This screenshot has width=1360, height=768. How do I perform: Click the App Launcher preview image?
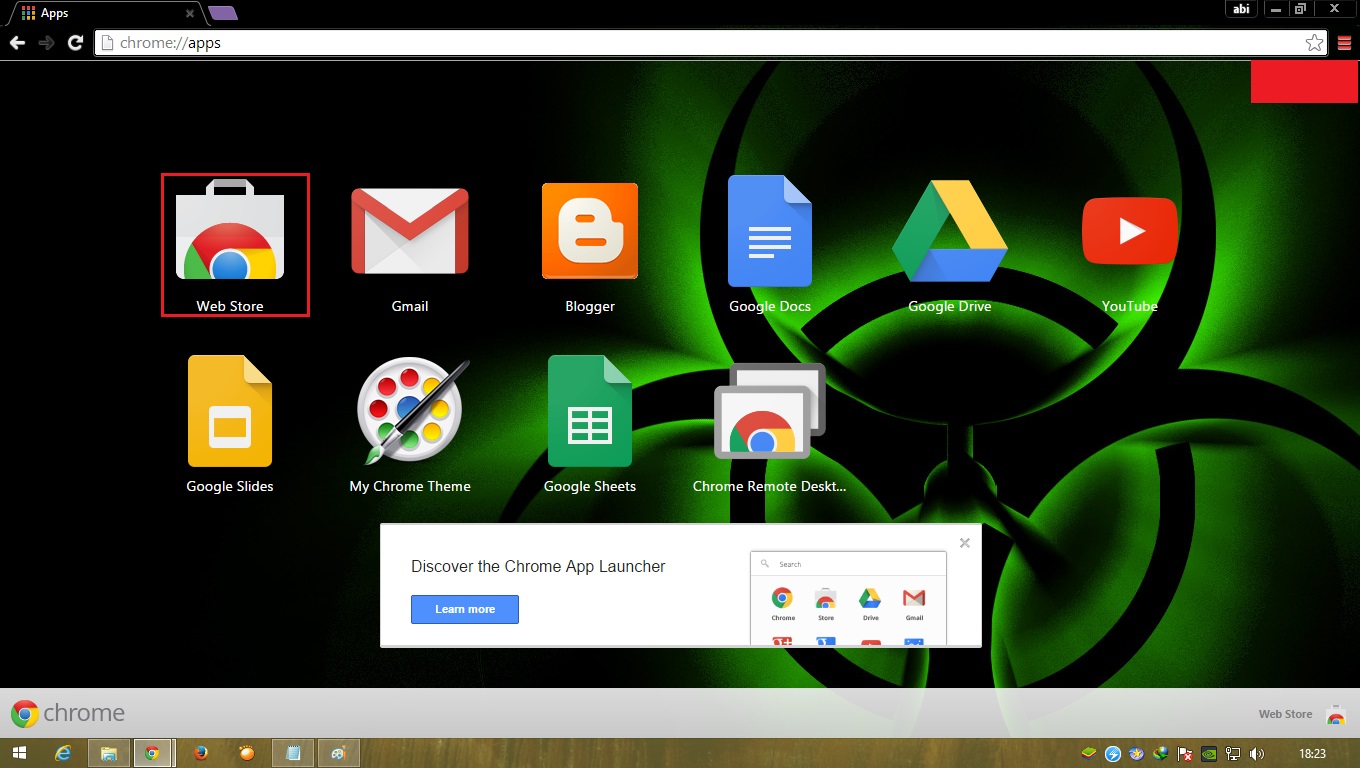[x=848, y=598]
